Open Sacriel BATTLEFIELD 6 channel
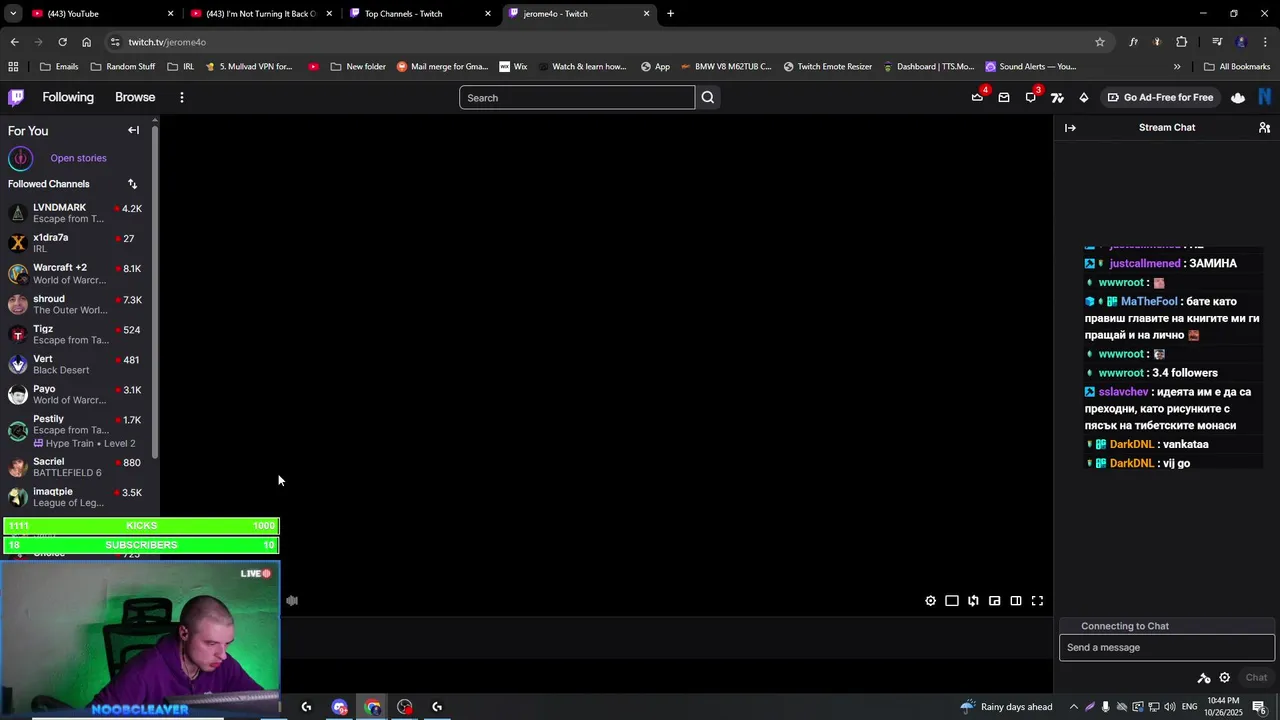The image size is (1280, 720). point(76,467)
